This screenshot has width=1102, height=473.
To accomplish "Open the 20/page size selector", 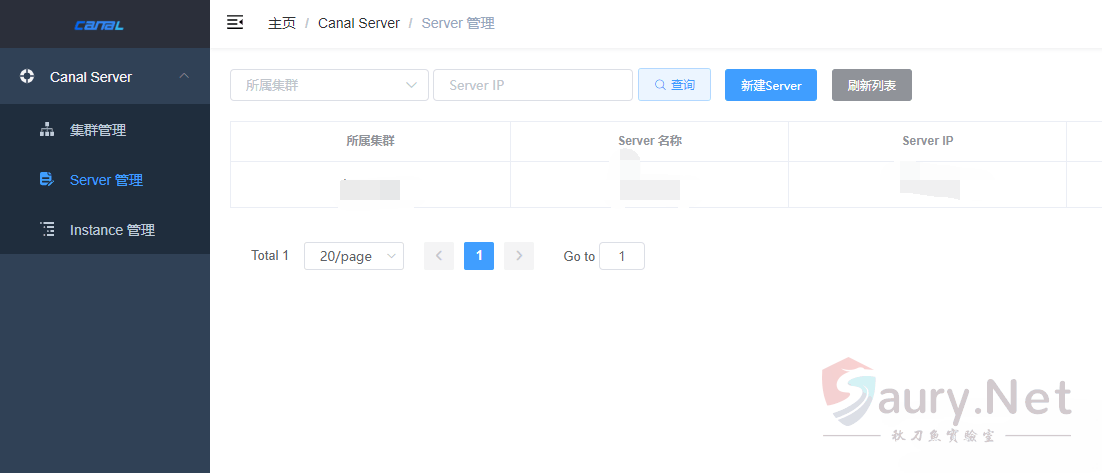I will coord(354,256).
